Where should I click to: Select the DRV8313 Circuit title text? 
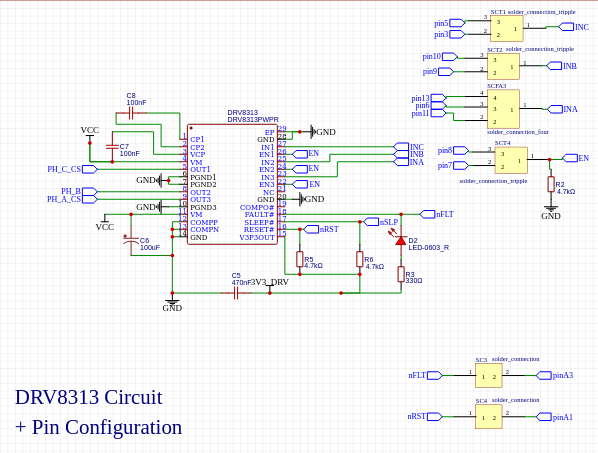coord(89,397)
